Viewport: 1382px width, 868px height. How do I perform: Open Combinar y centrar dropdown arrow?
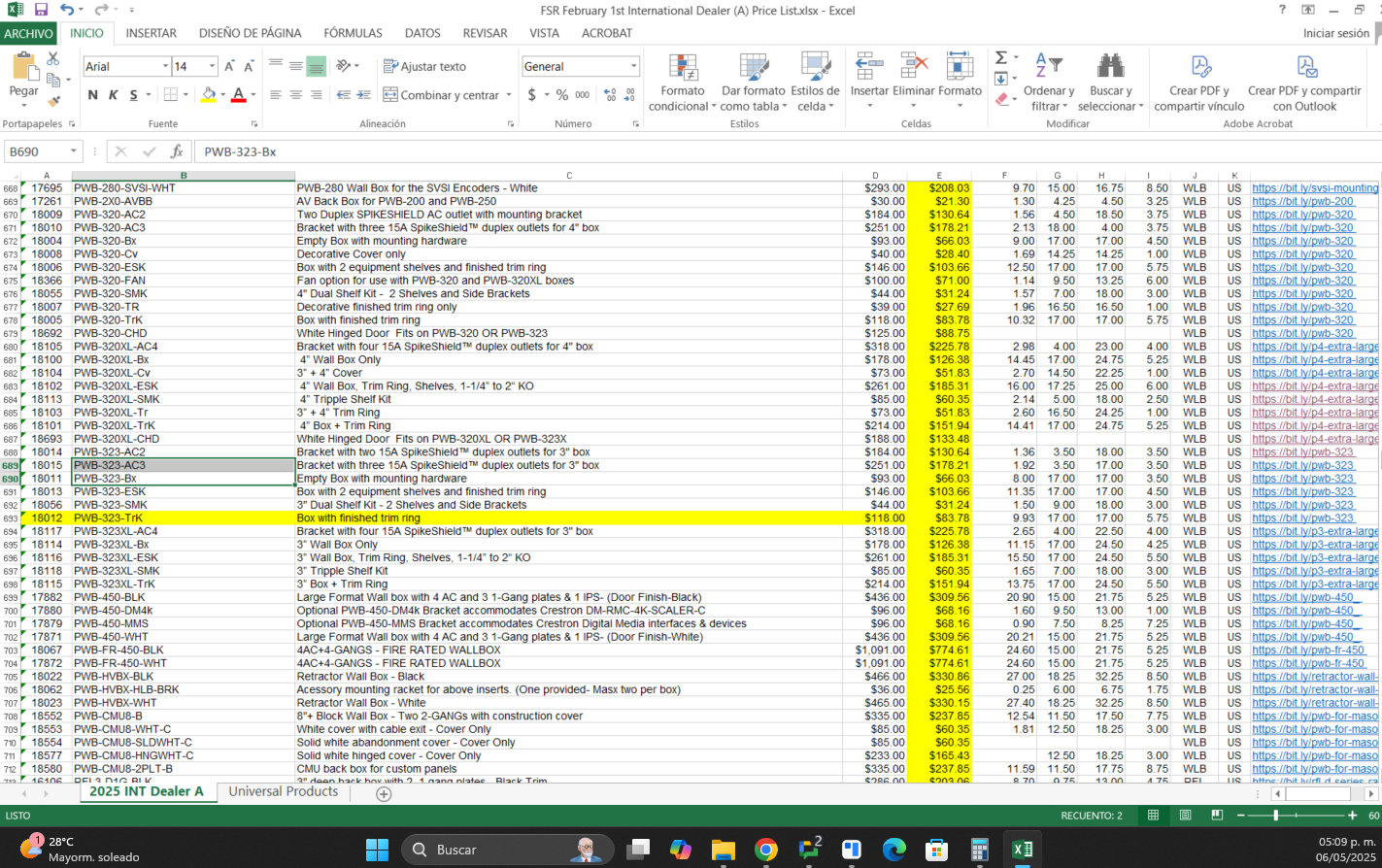[x=509, y=95]
